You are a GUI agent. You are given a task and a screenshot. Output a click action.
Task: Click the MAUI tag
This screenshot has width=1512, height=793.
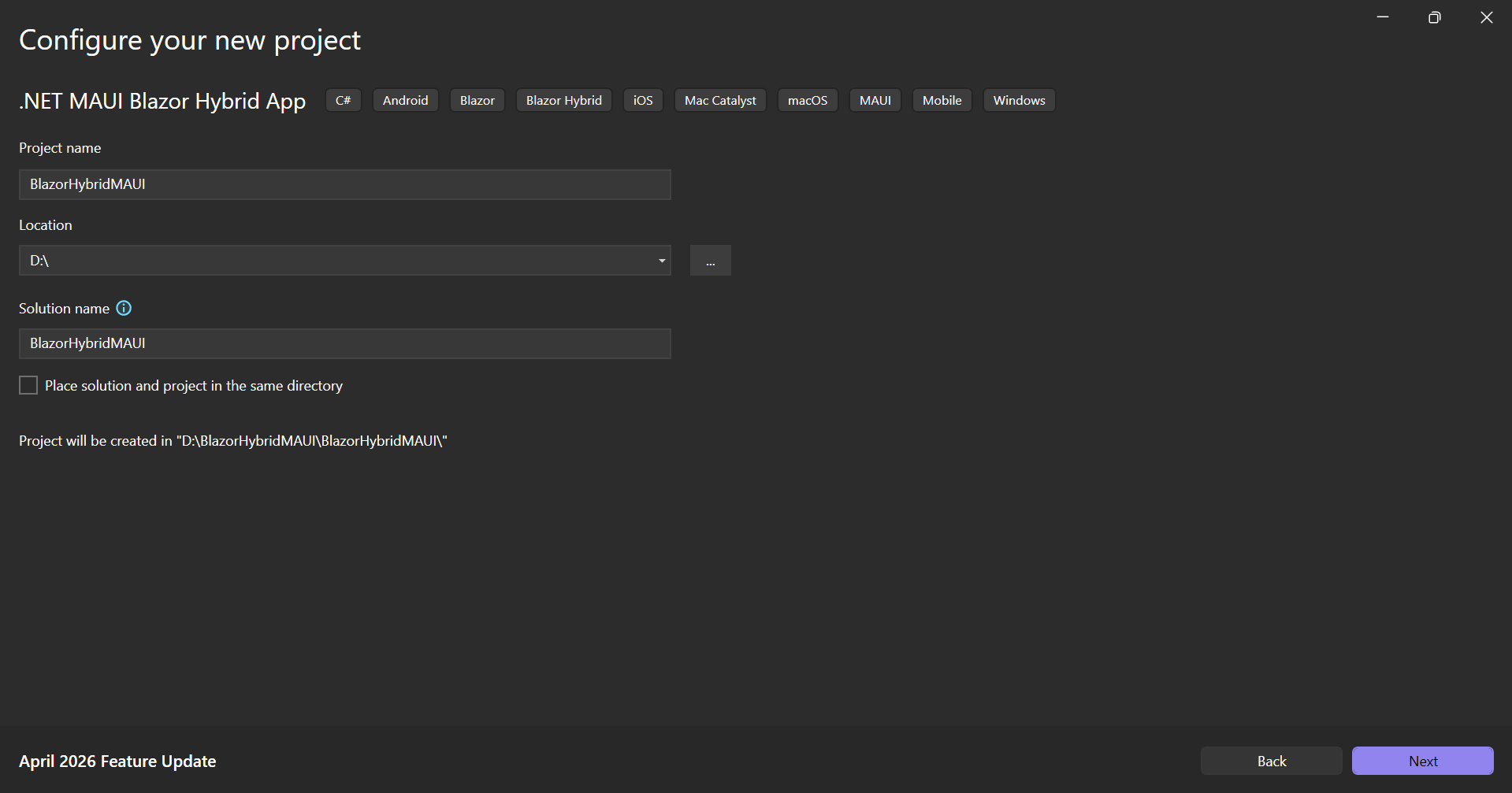(x=875, y=100)
